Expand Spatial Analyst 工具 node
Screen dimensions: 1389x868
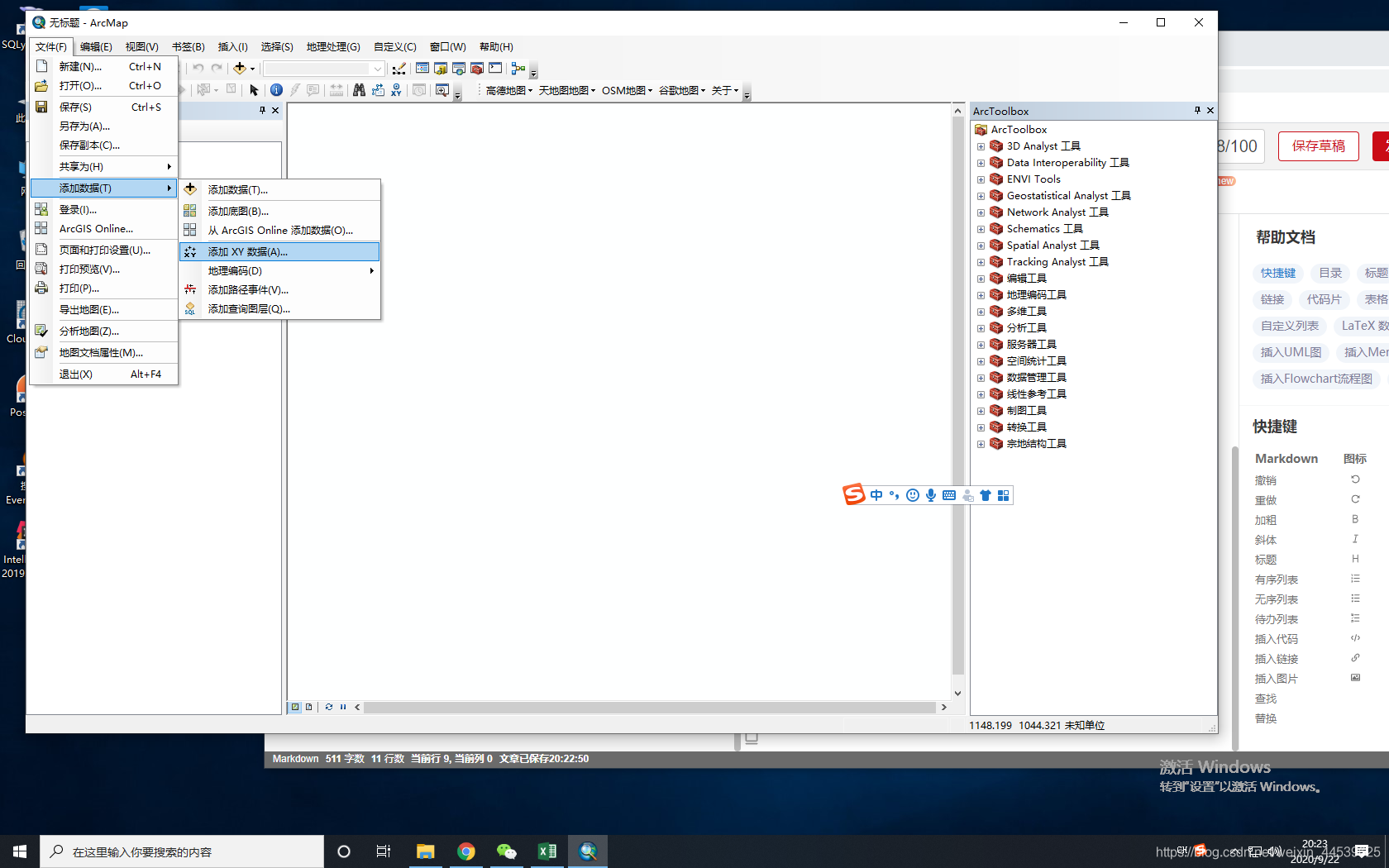pos(981,246)
